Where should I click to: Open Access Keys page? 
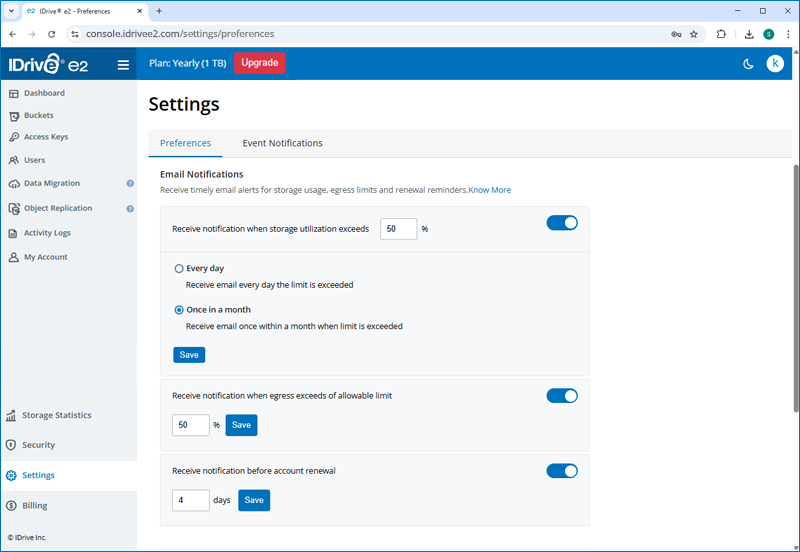(46, 137)
